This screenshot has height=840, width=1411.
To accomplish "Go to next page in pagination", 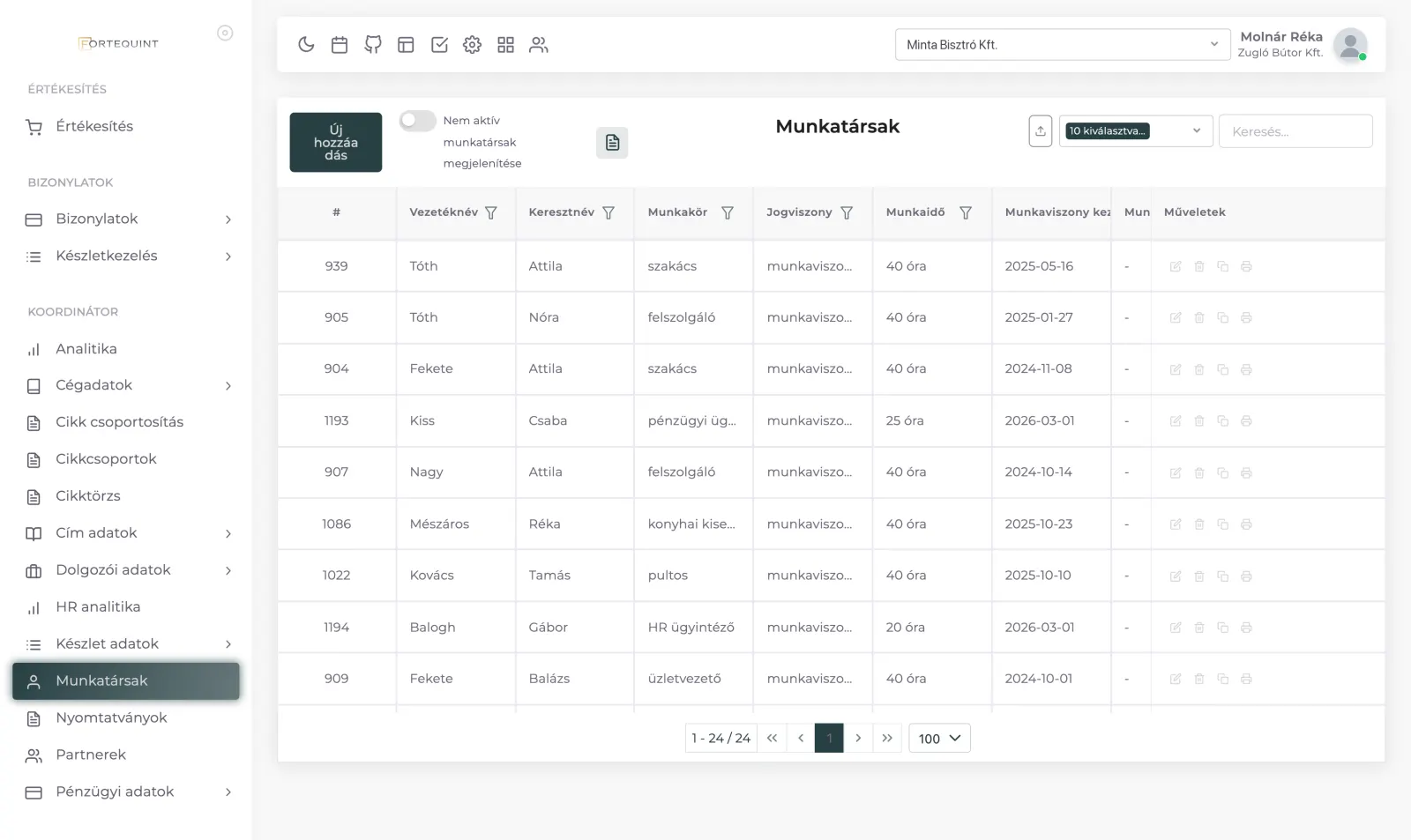I will (x=858, y=739).
